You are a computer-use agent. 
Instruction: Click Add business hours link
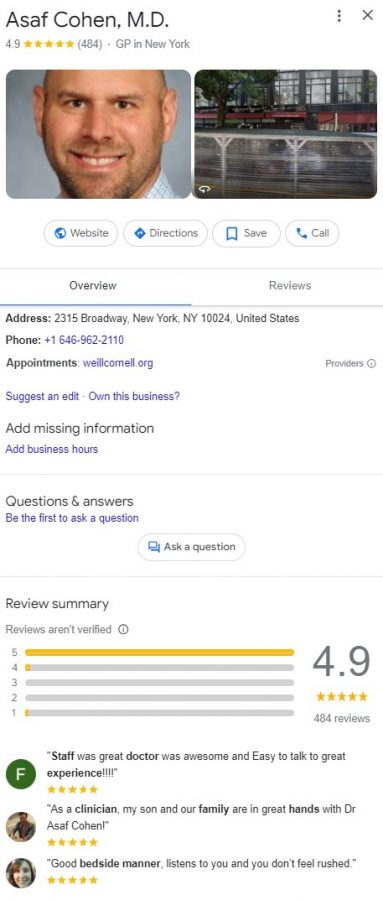click(x=52, y=449)
